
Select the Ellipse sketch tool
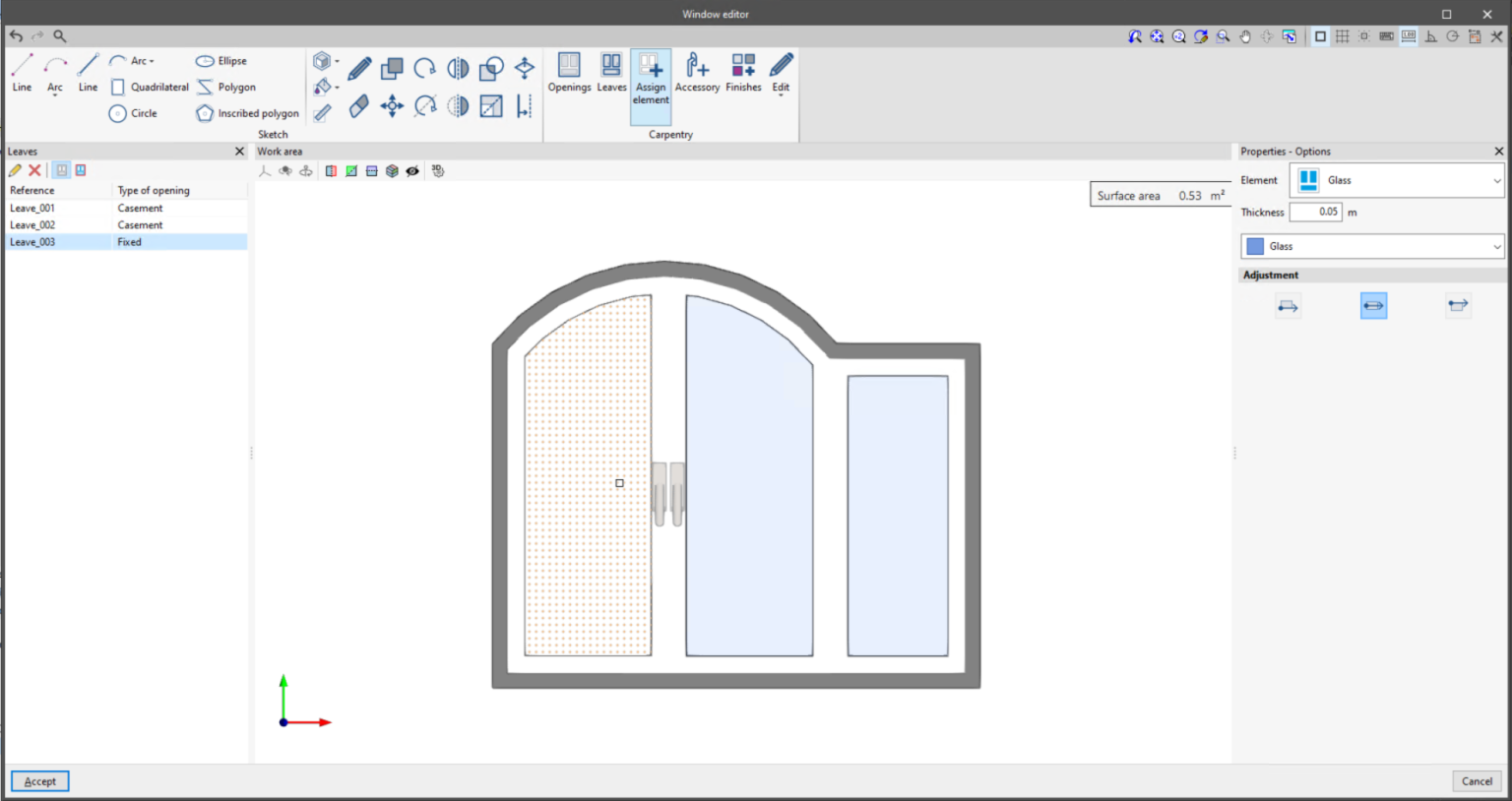[221, 61]
